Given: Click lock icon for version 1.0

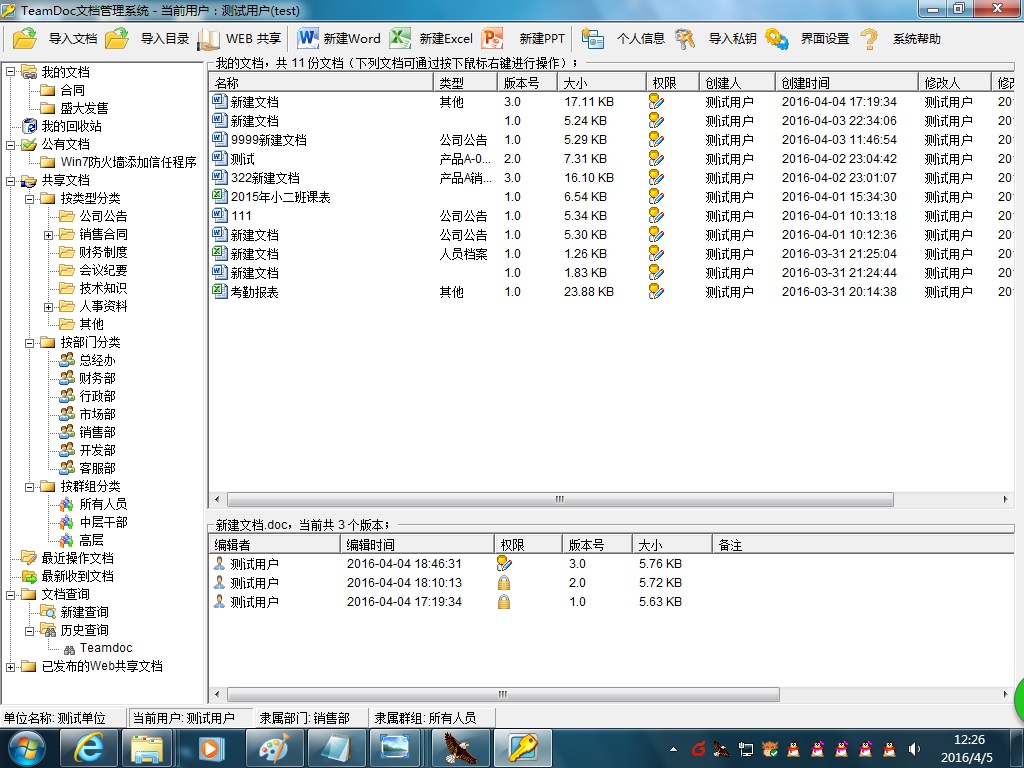Looking at the screenshot, I should [504, 601].
